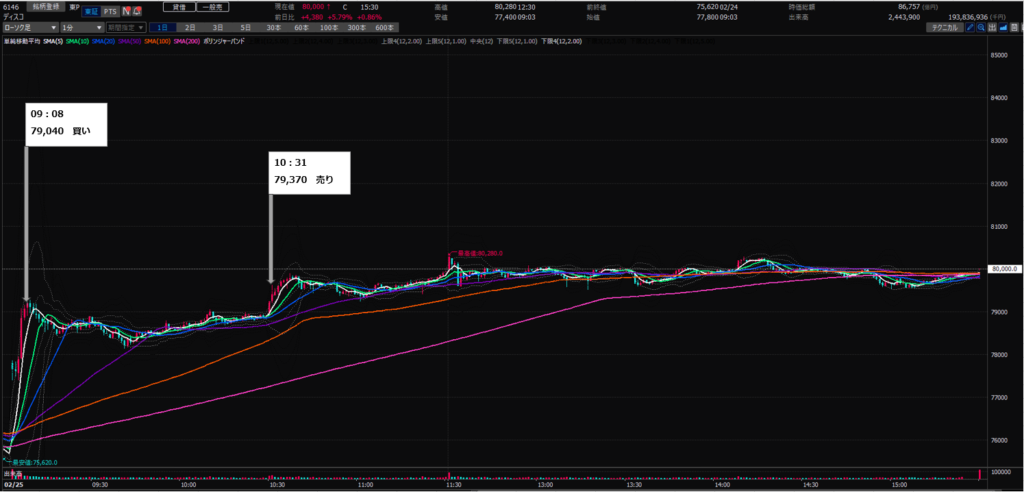Image resolution: width=1024 pixels, height=492 pixels.
Task: Click the magnifier zoom icon
Action: [983, 28]
